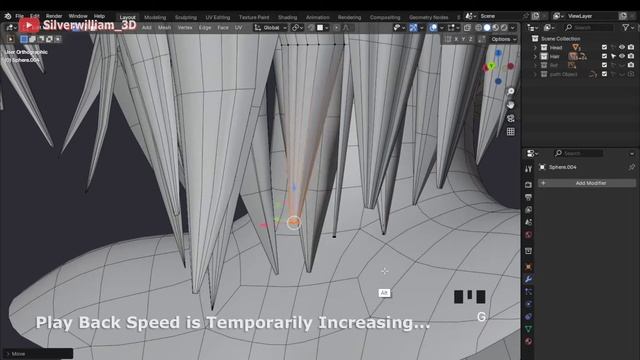Viewport: 640px width, 360px height.
Task: Open the Help menu
Action: pyautogui.click(x=99, y=16)
